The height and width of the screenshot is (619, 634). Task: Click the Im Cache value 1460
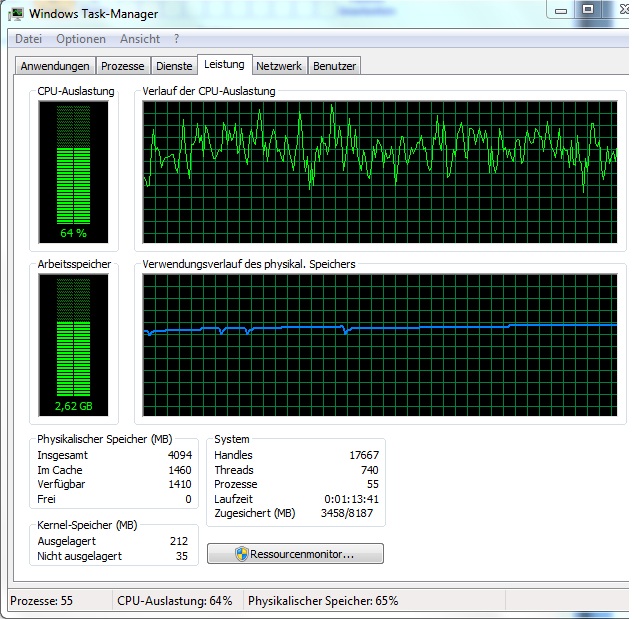(x=180, y=470)
